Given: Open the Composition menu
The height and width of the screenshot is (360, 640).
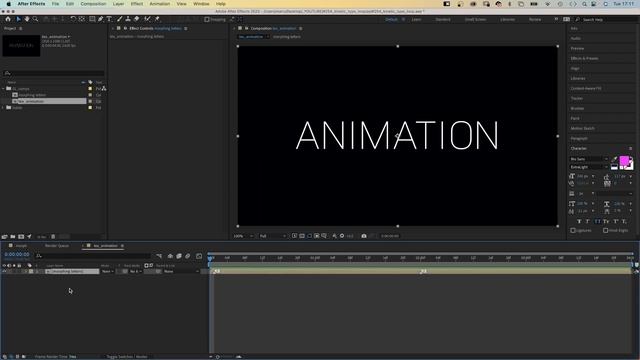Looking at the screenshot, I should pos(93,4).
